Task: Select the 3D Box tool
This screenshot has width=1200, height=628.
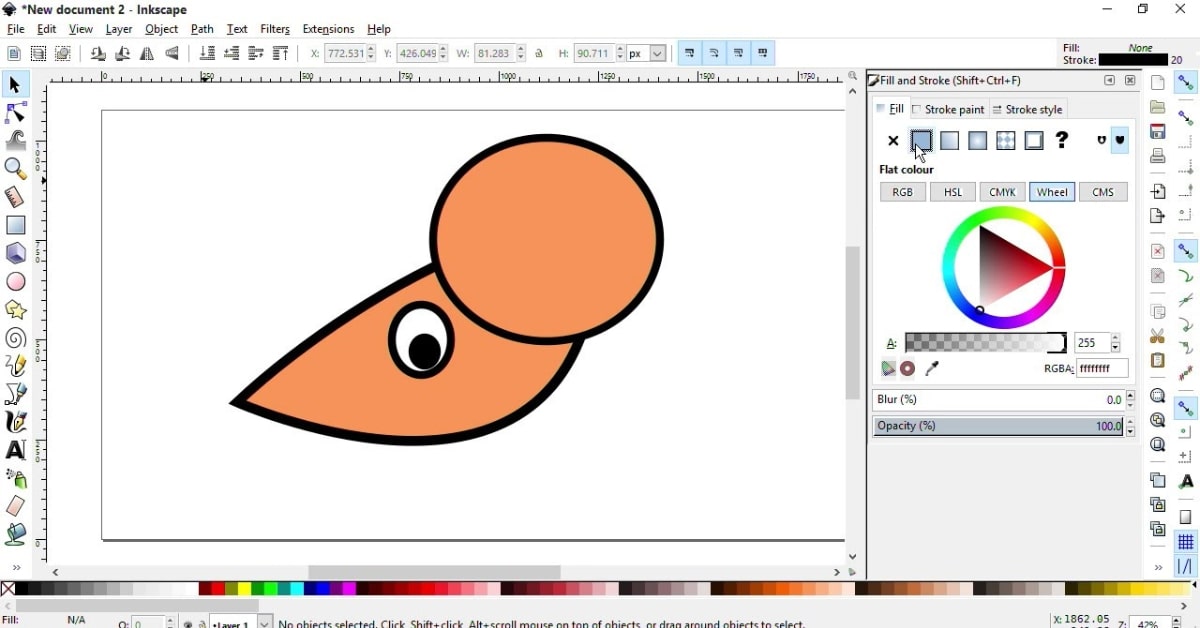Action: (x=15, y=254)
